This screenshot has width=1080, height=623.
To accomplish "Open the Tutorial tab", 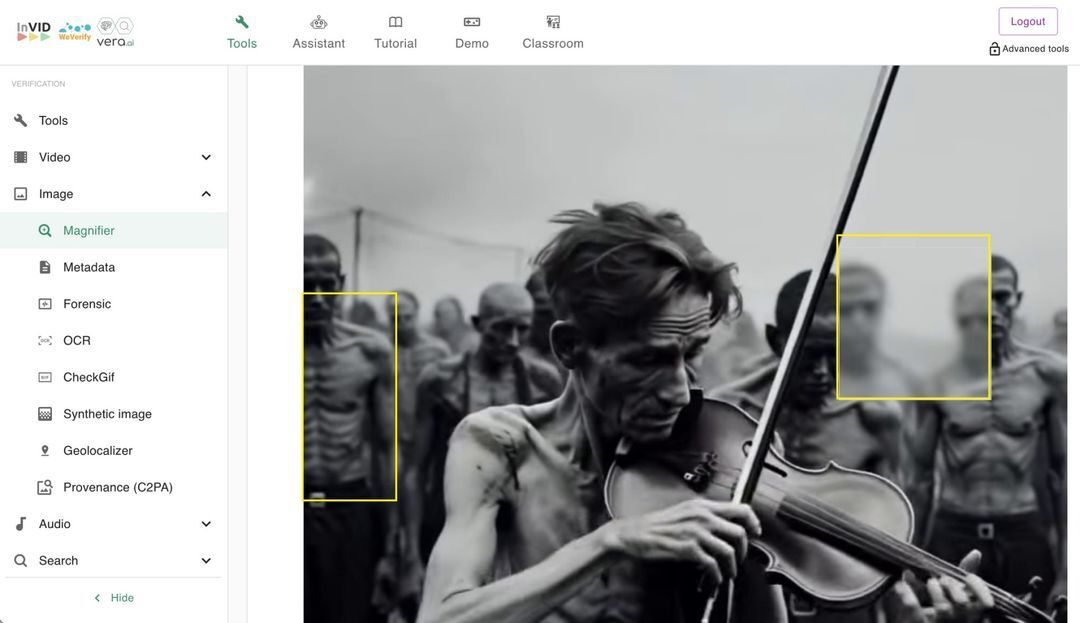I will click(x=395, y=32).
